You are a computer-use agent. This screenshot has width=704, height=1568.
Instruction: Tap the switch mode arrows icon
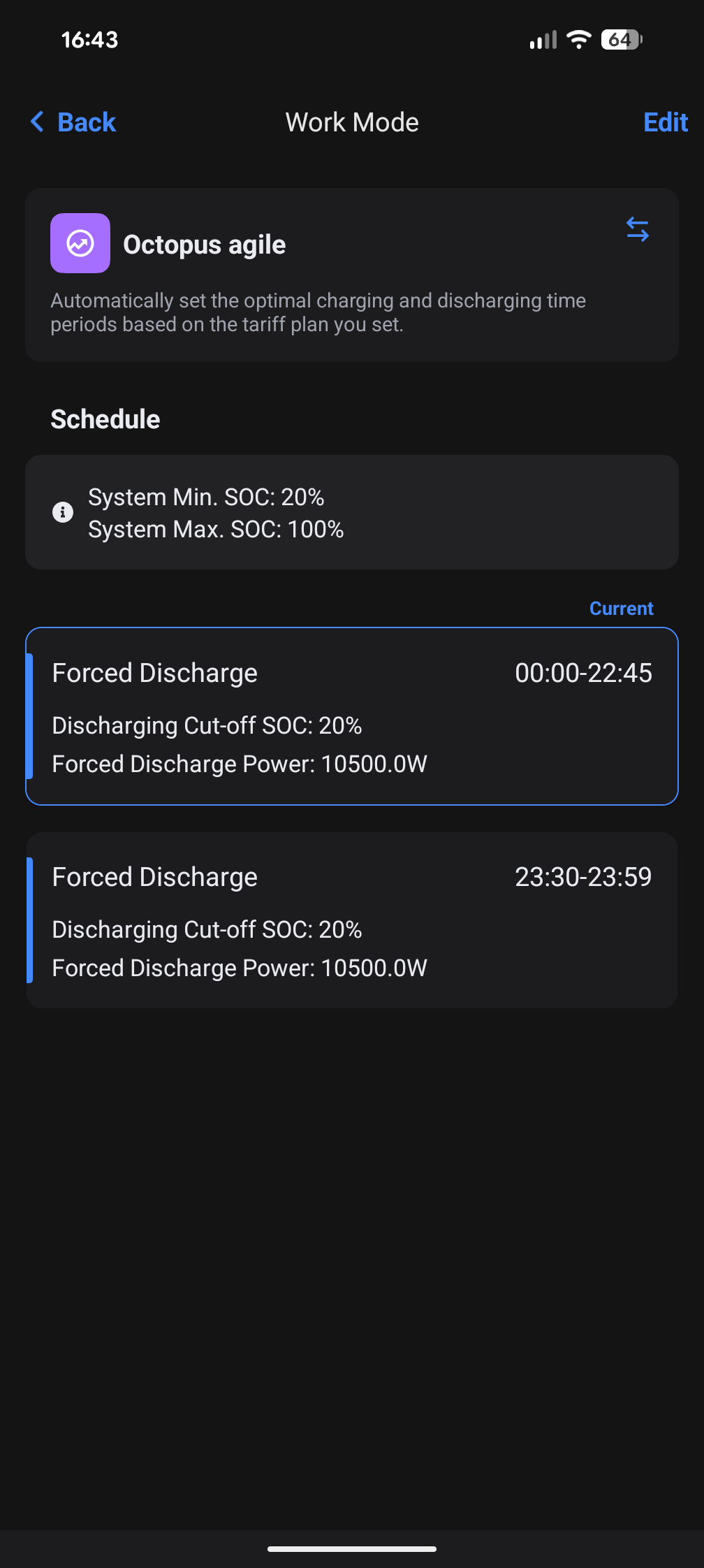coord(637,229)
